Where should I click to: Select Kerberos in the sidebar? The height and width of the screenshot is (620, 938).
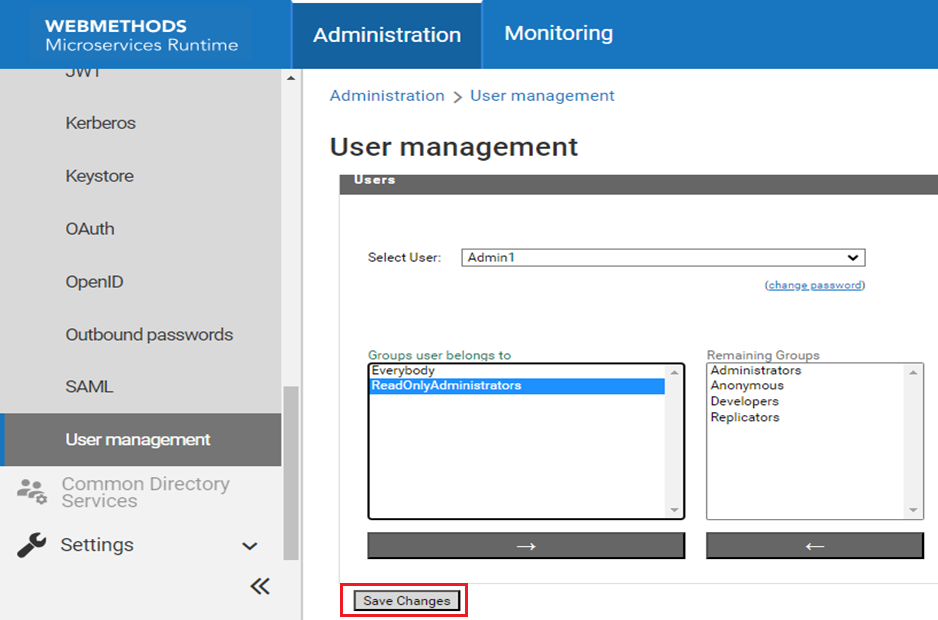click(101, 123)
